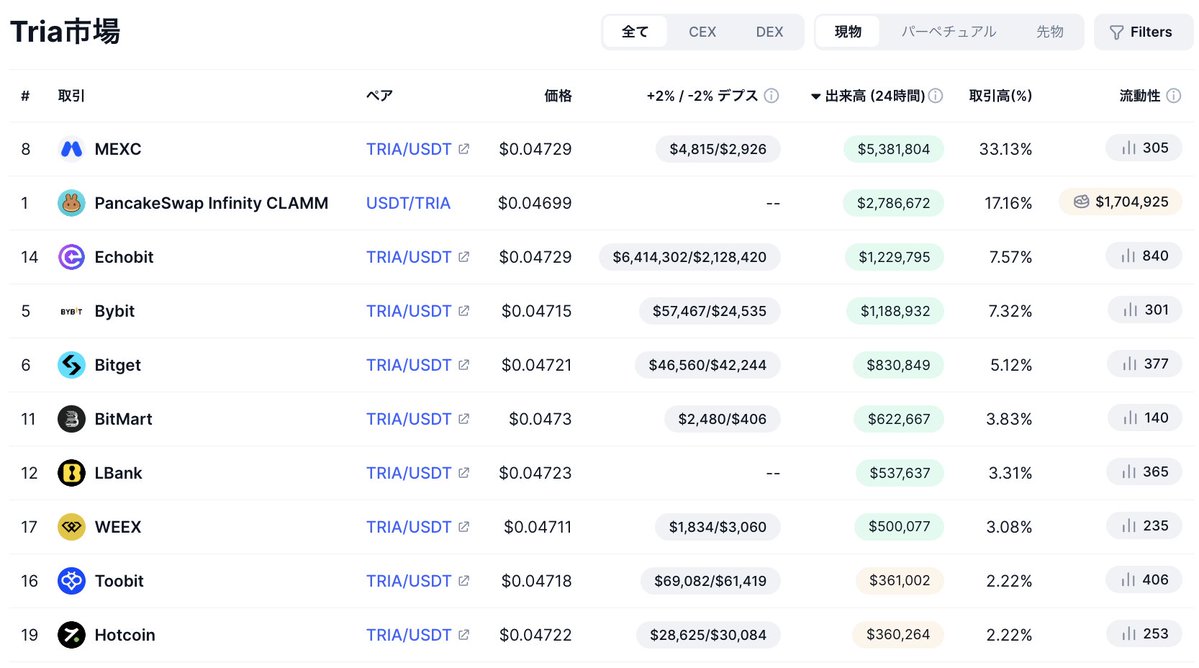The width and height of the screenshot is (1199, 668).
Task: Open PancakeSwap Infinity CLAMM exchange name
Action: pos(211,203)
